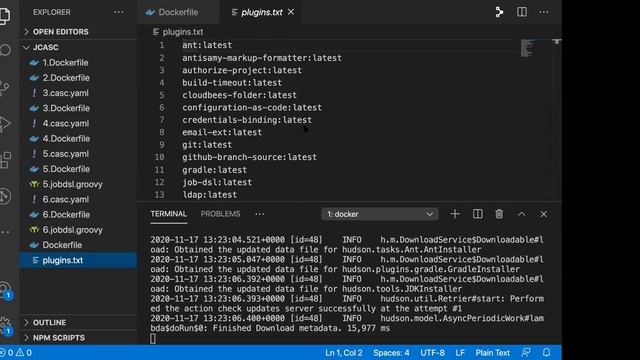Split the terminal

(478, 214)
